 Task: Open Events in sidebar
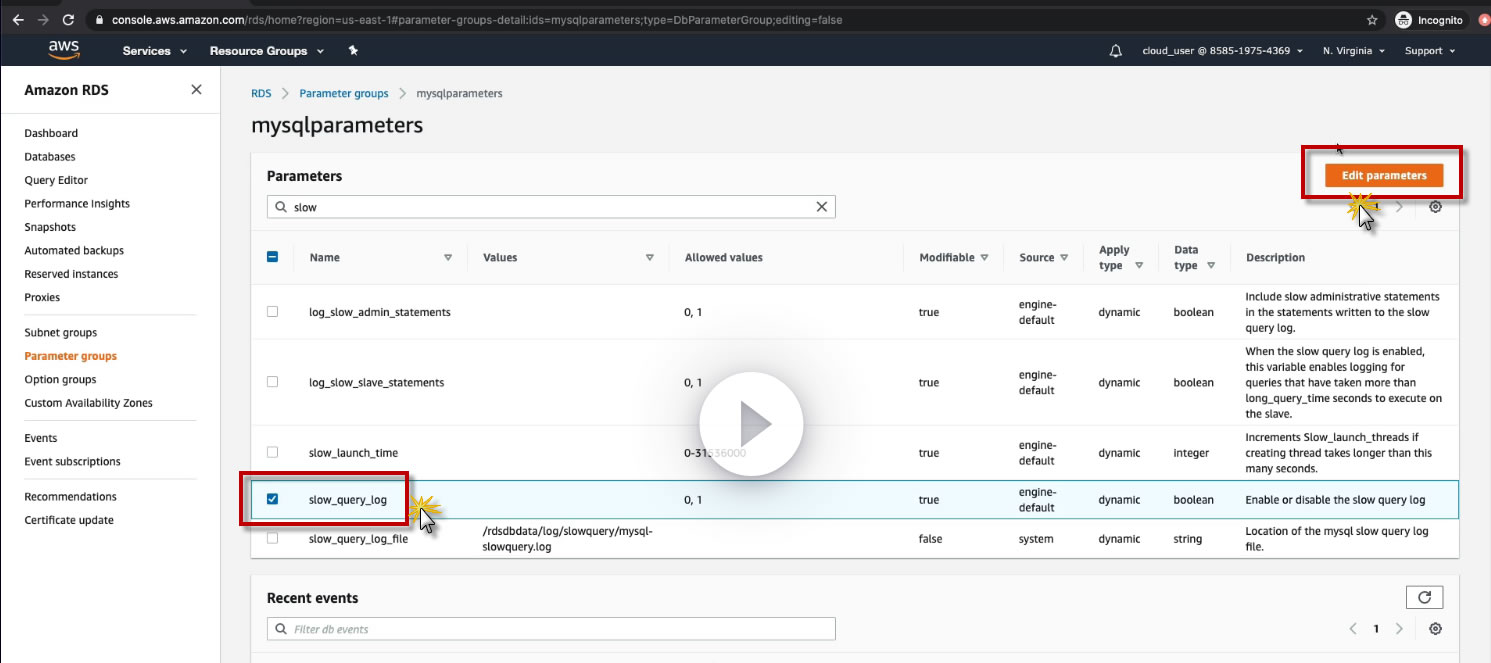(41, 438)
